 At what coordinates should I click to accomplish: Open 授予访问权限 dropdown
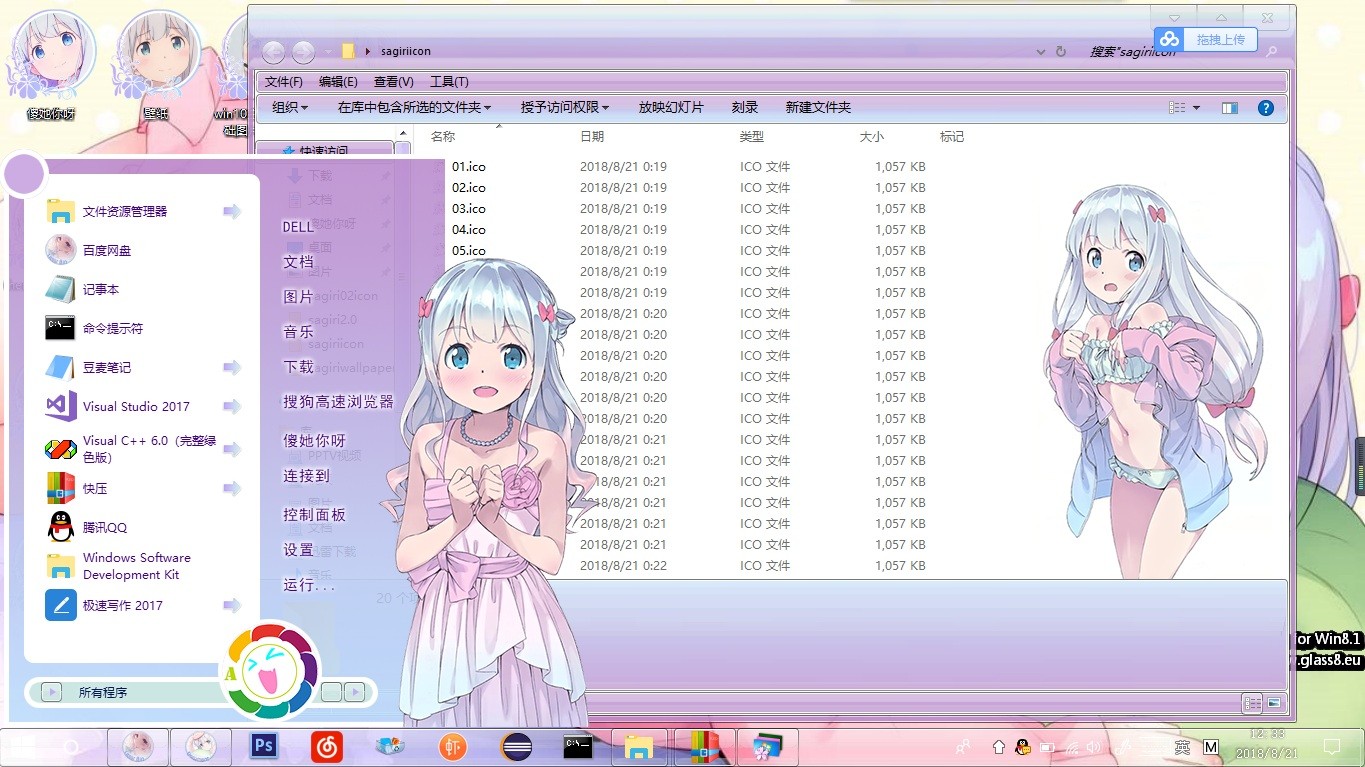point(565,107)
